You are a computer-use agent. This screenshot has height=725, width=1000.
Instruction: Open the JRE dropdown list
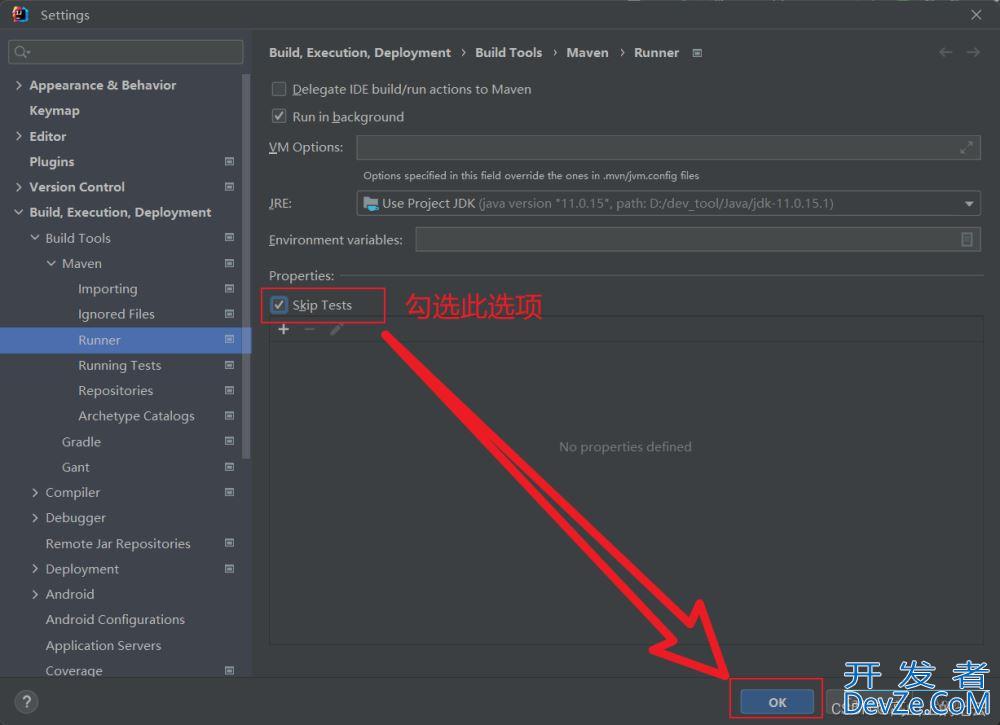pos(969,203)
